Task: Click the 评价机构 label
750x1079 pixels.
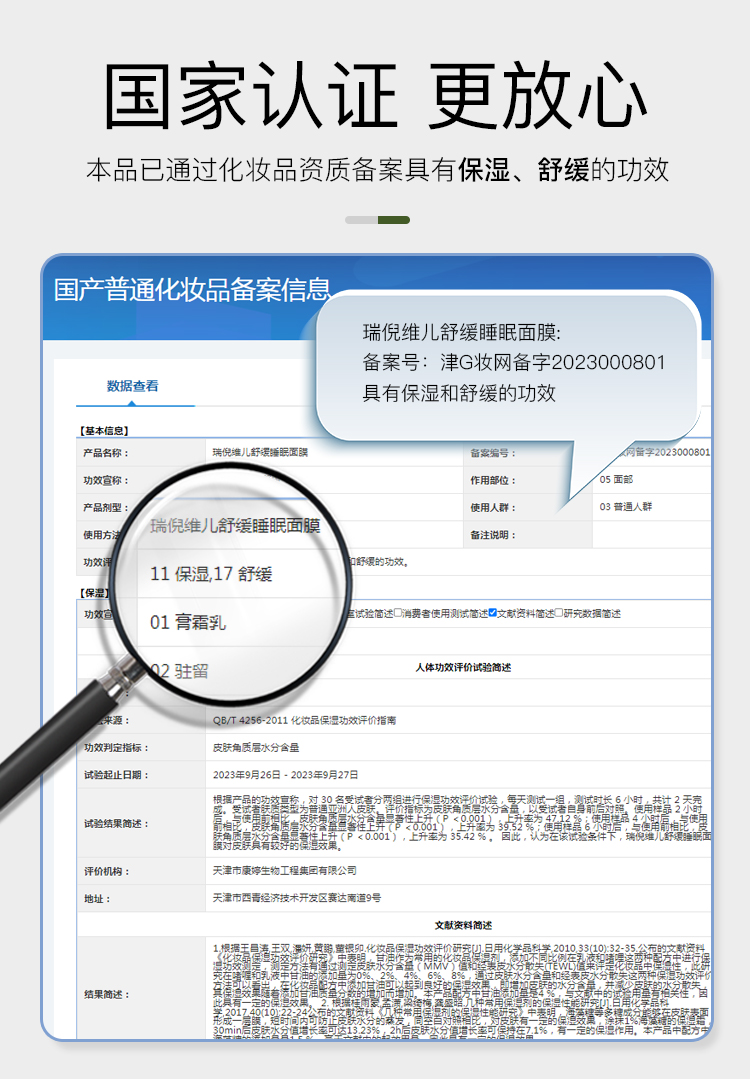Action: 106,871
